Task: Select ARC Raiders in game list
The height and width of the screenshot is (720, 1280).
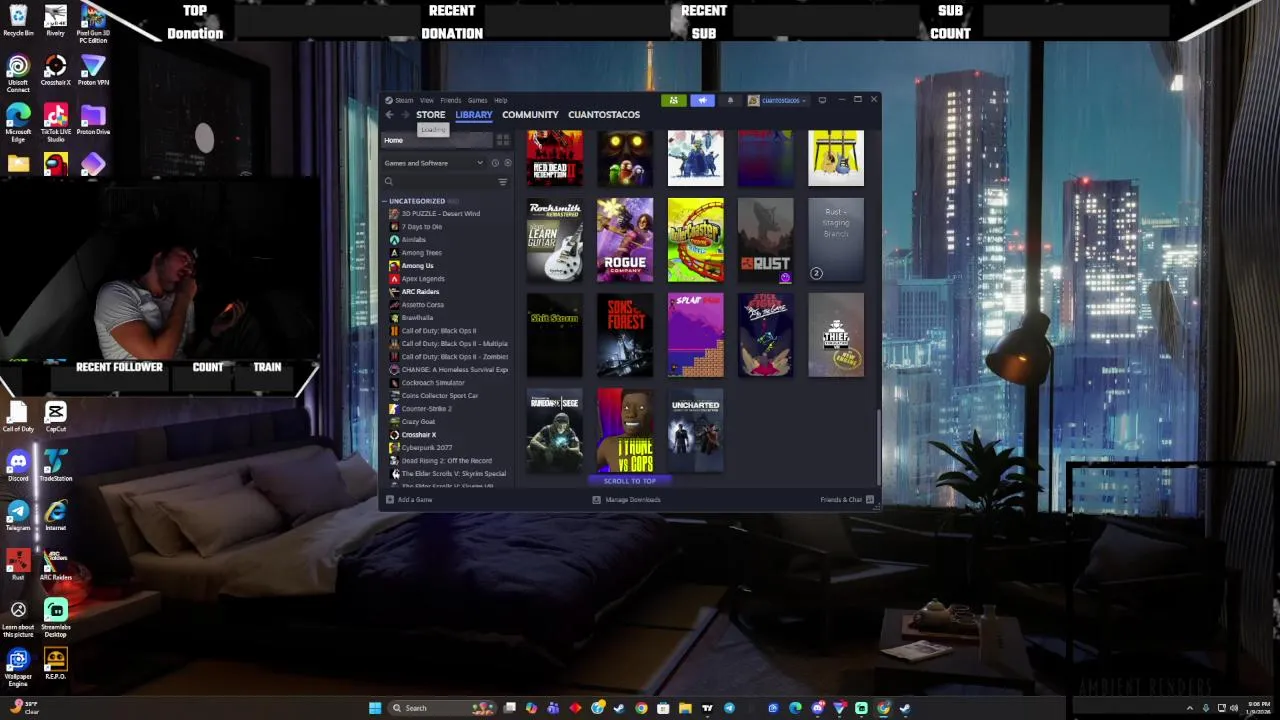Action: pos(420,292)
